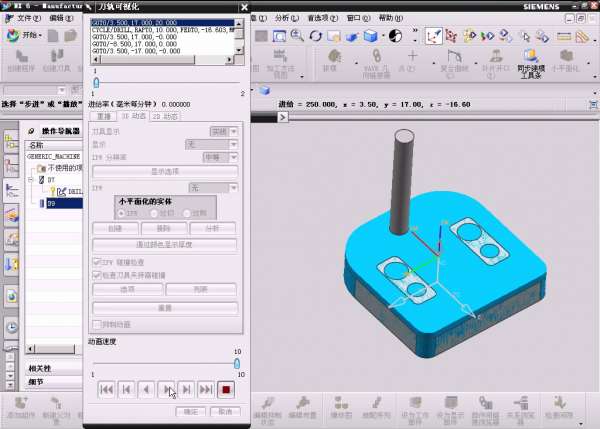Click the reverse play button
The image size is (600, 429).
click(x=146, y=390)
